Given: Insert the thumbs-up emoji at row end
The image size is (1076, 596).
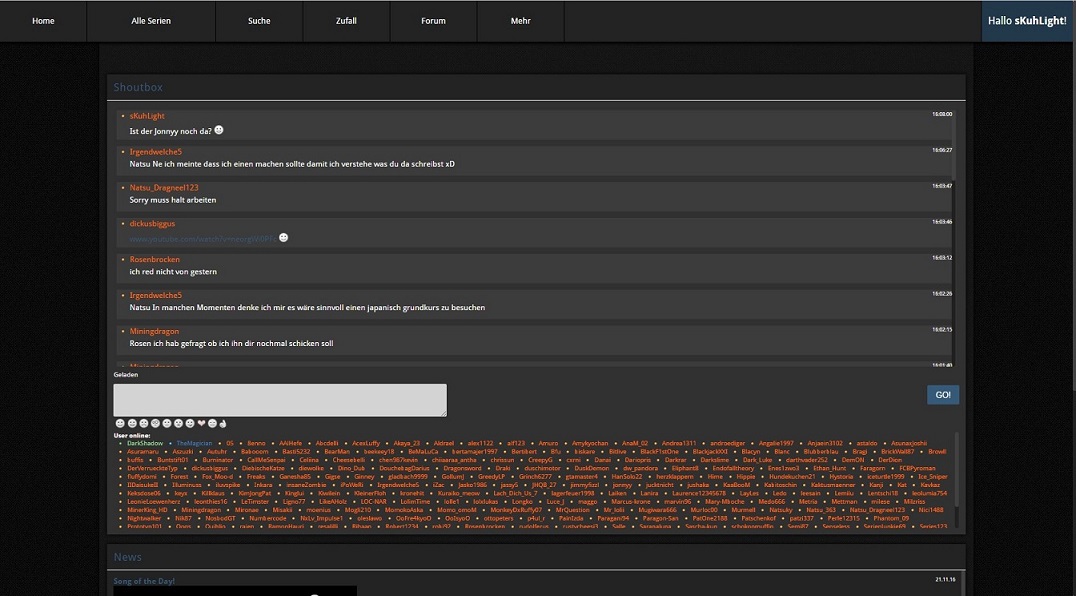Looking at the screenshot, I should [x=222, y=424].
